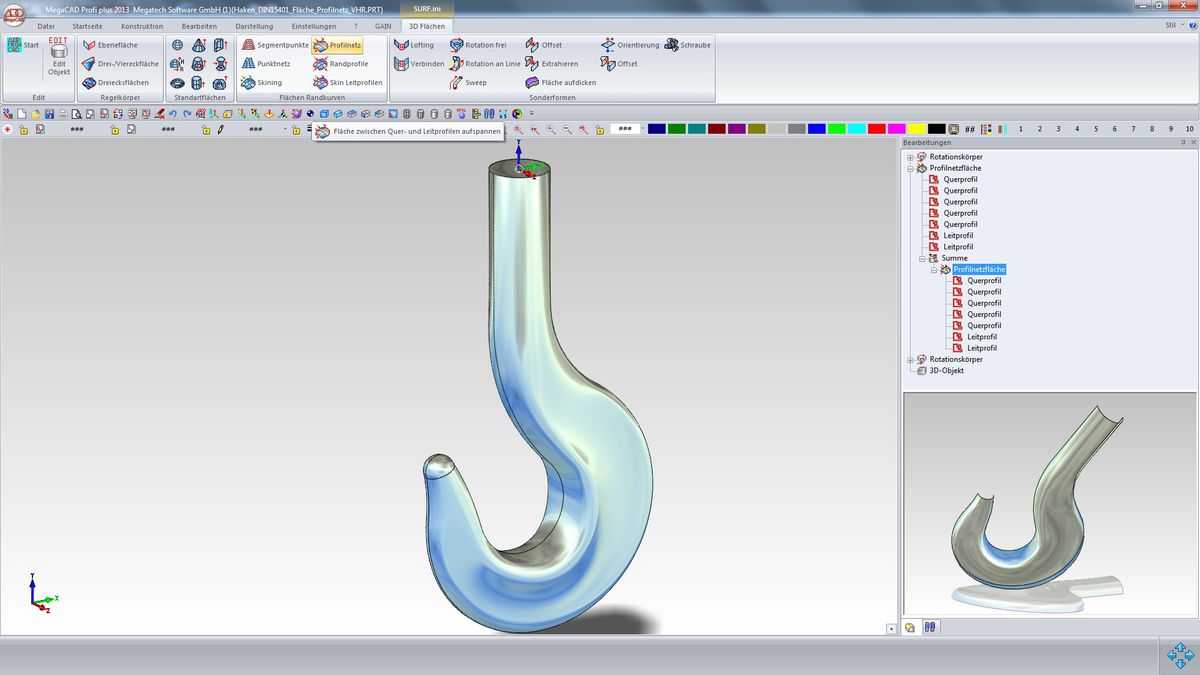This screenshot has height=675, width=1200.
Task: Pin the Bearbeitungen panel
Action: tap(1183, 143)
